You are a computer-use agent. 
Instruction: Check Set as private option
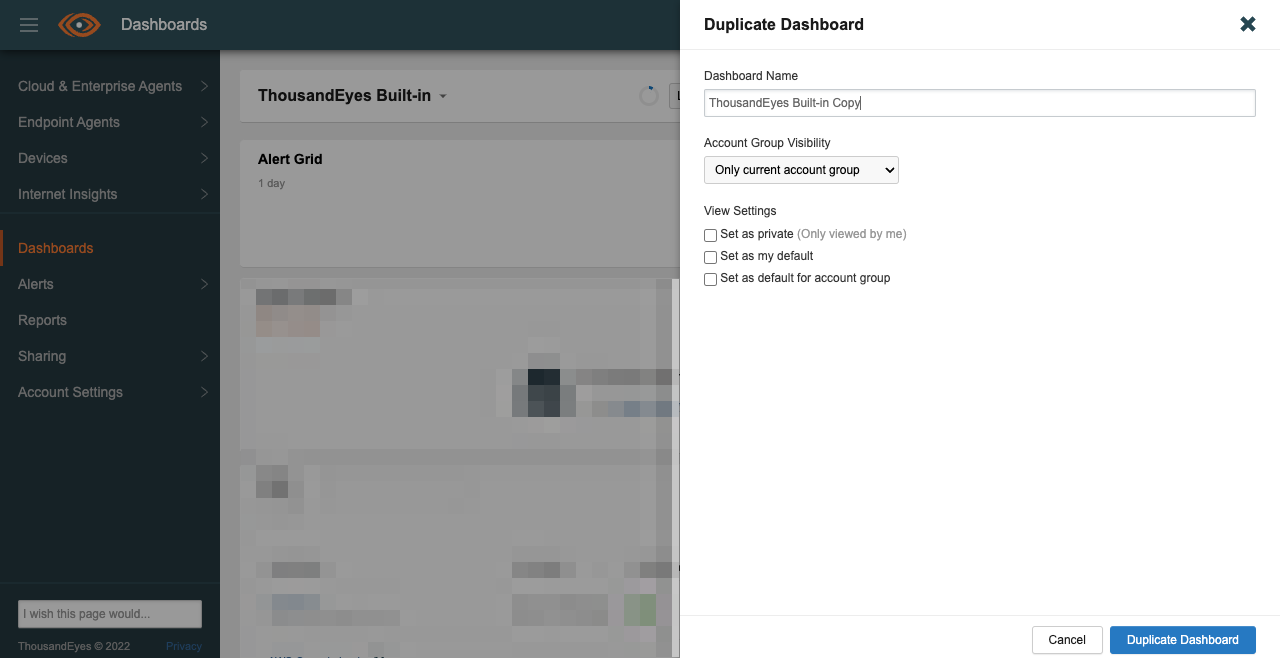click(x=711, y=235)
